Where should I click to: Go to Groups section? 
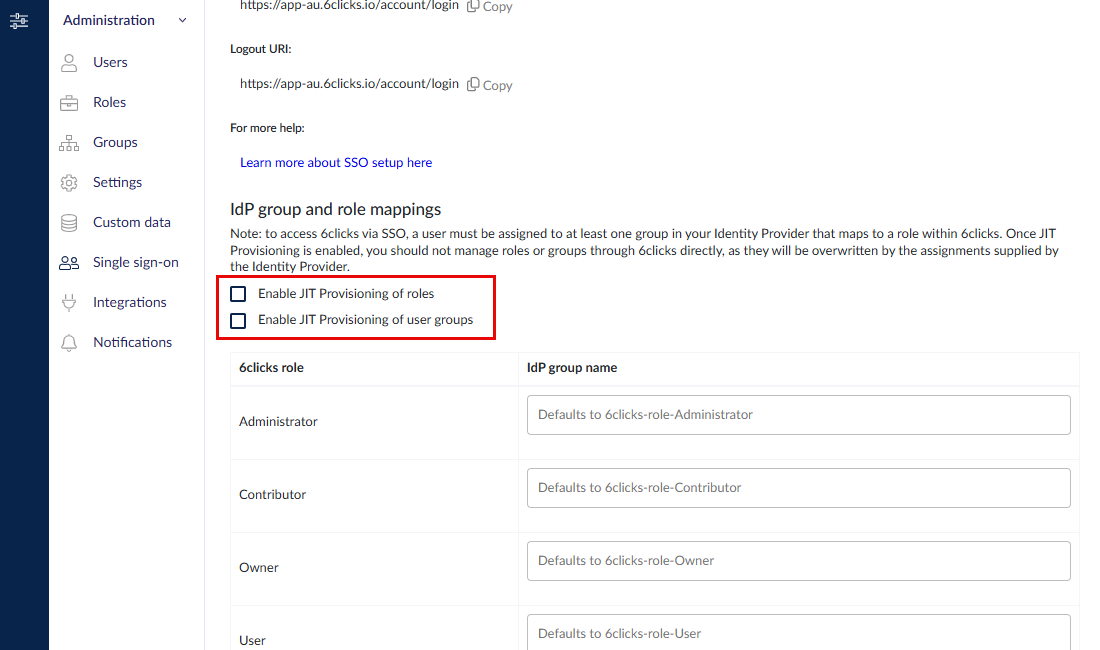(x=115, y=142)
